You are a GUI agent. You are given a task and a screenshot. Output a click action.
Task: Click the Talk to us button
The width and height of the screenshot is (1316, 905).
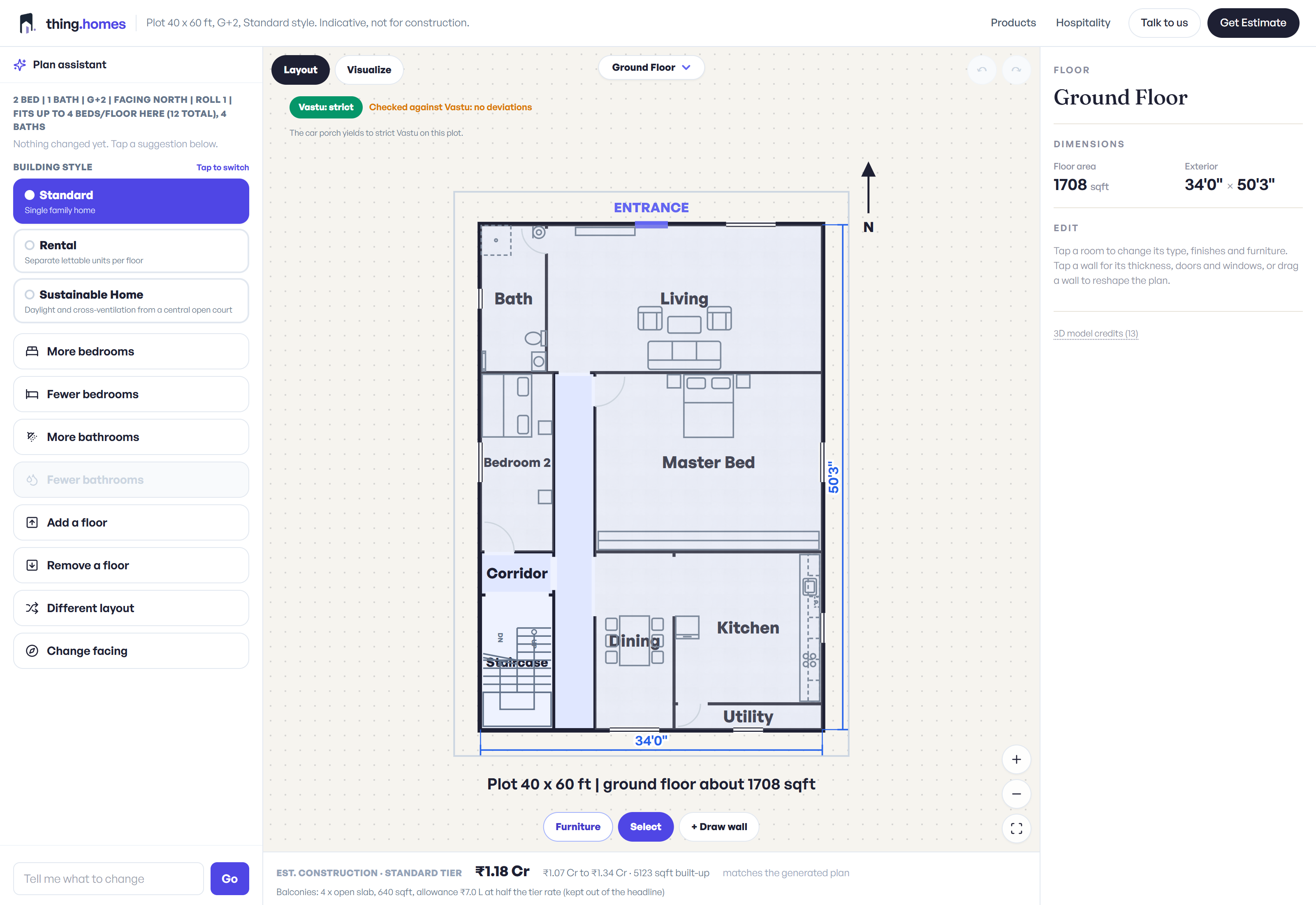(1163, 23)
